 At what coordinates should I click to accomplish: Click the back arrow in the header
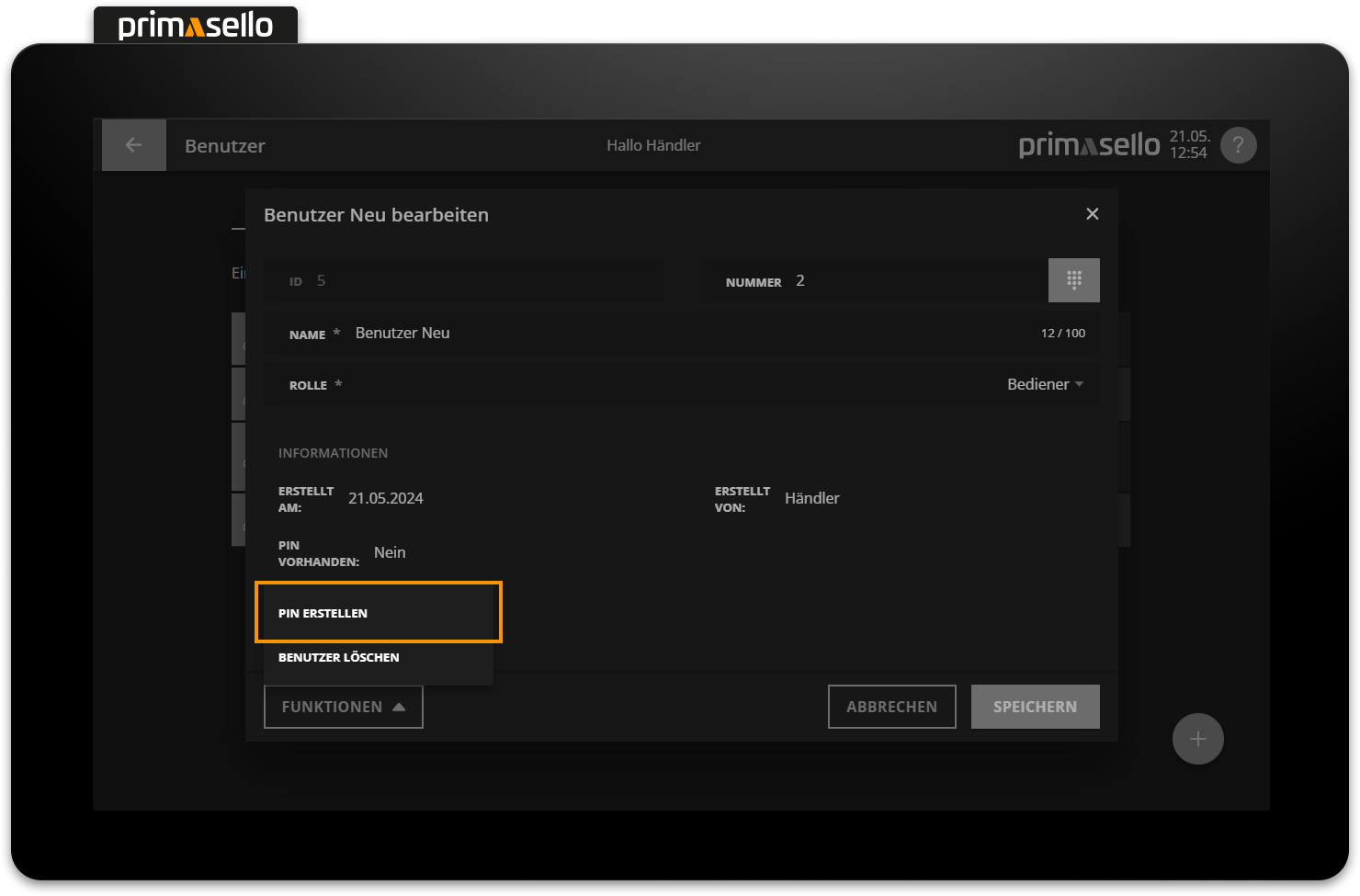coord(133,144)
